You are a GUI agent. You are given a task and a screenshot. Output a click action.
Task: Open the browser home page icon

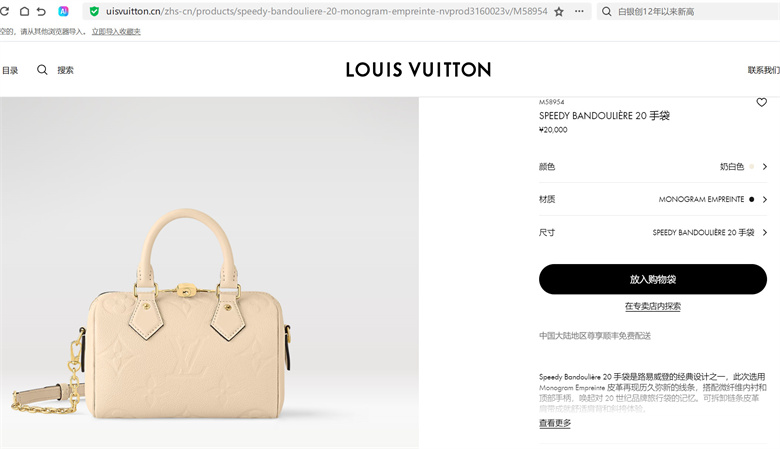(x=24, y=11)
